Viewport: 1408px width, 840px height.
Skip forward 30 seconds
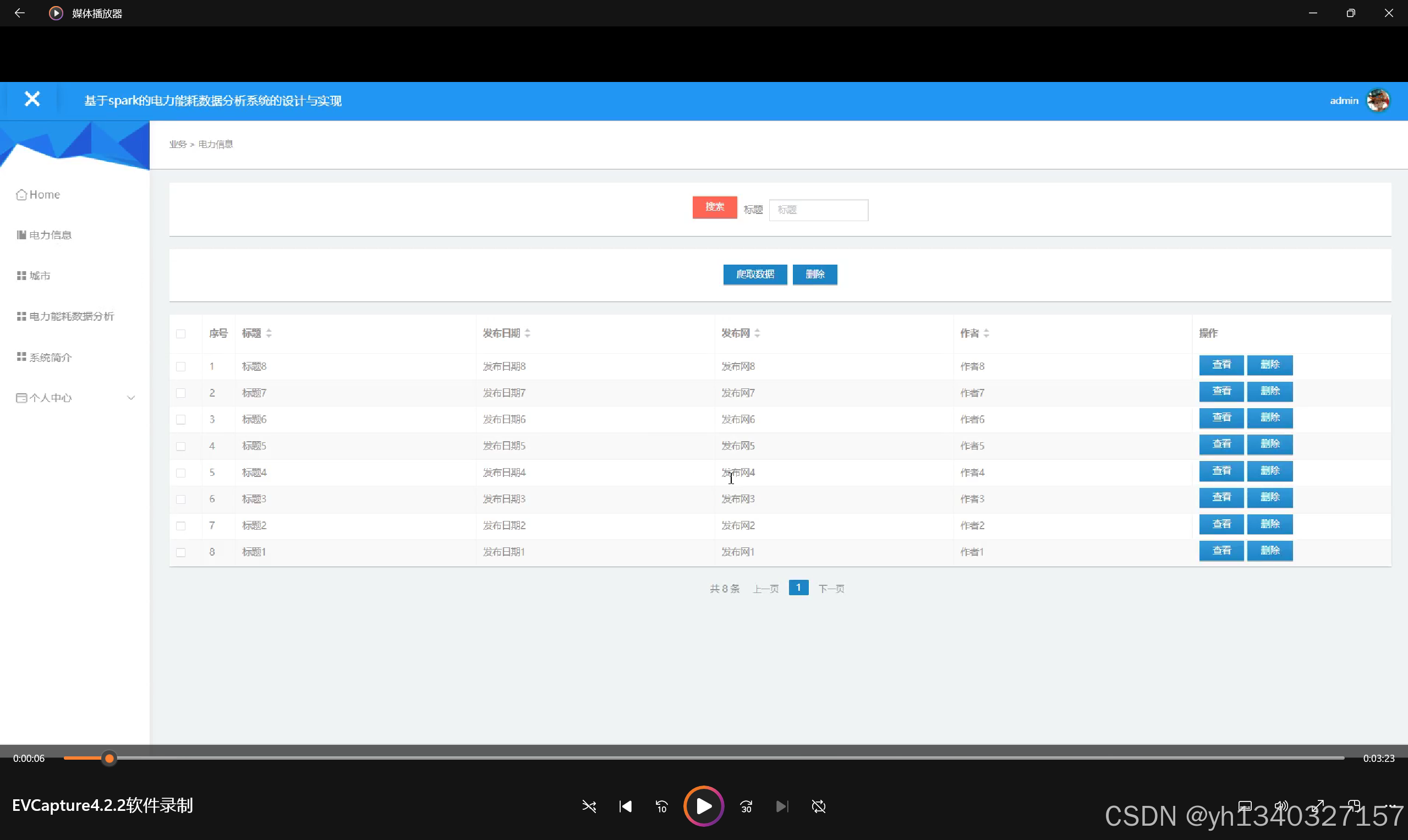(746, 806)
